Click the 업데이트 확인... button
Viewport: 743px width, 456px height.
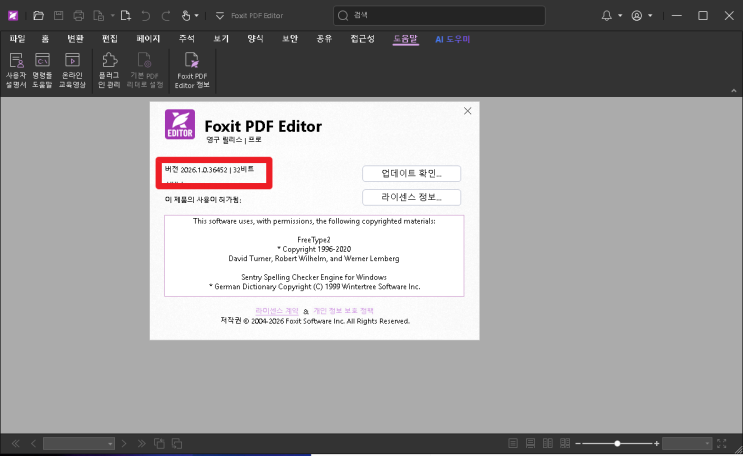click(411, 173)
